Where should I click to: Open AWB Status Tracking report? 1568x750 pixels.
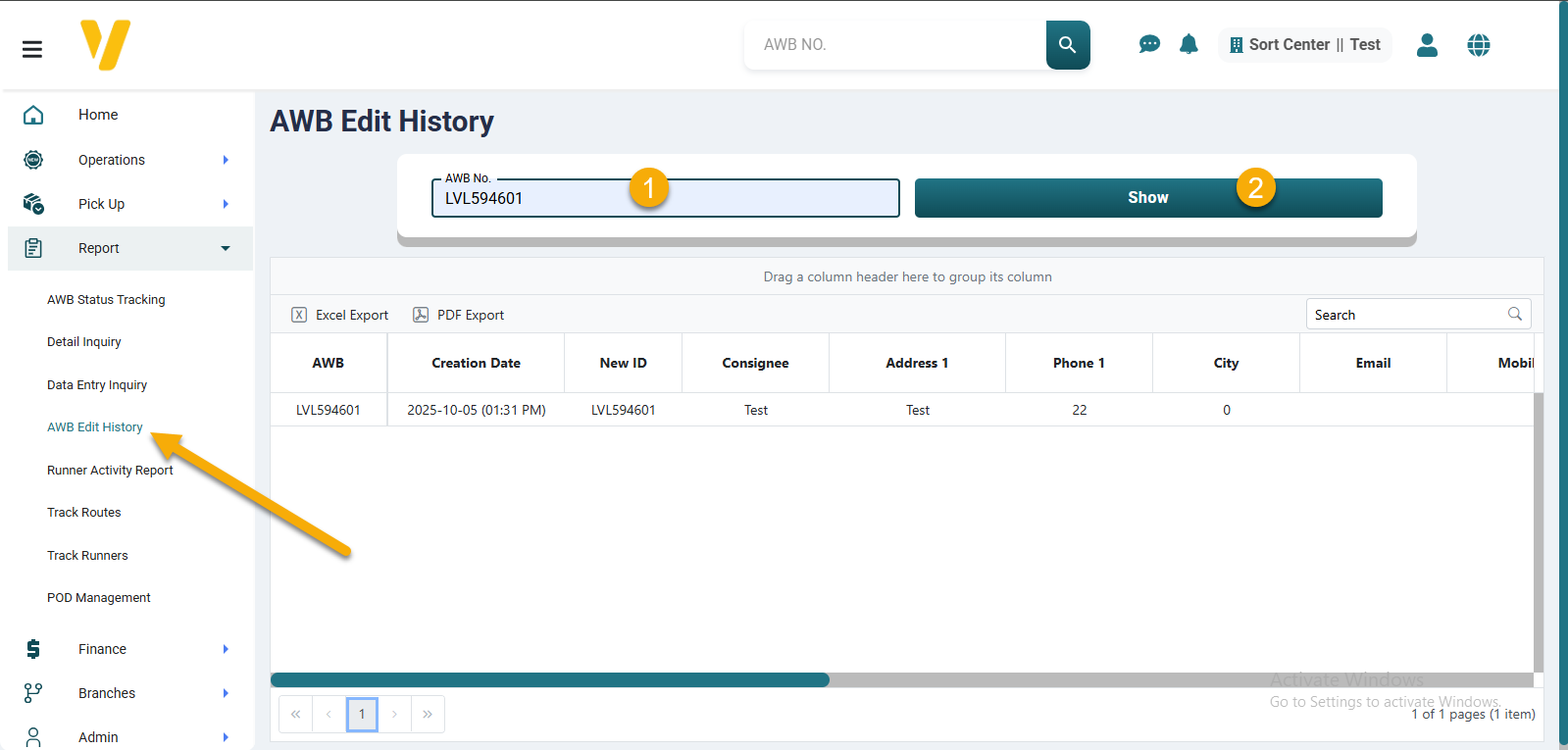point(106,300)
